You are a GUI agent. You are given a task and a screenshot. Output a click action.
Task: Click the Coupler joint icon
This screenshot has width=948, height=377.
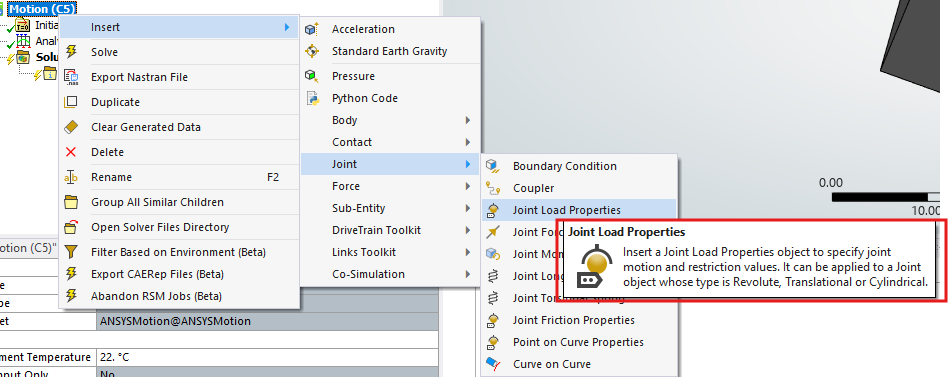(493, 188)
